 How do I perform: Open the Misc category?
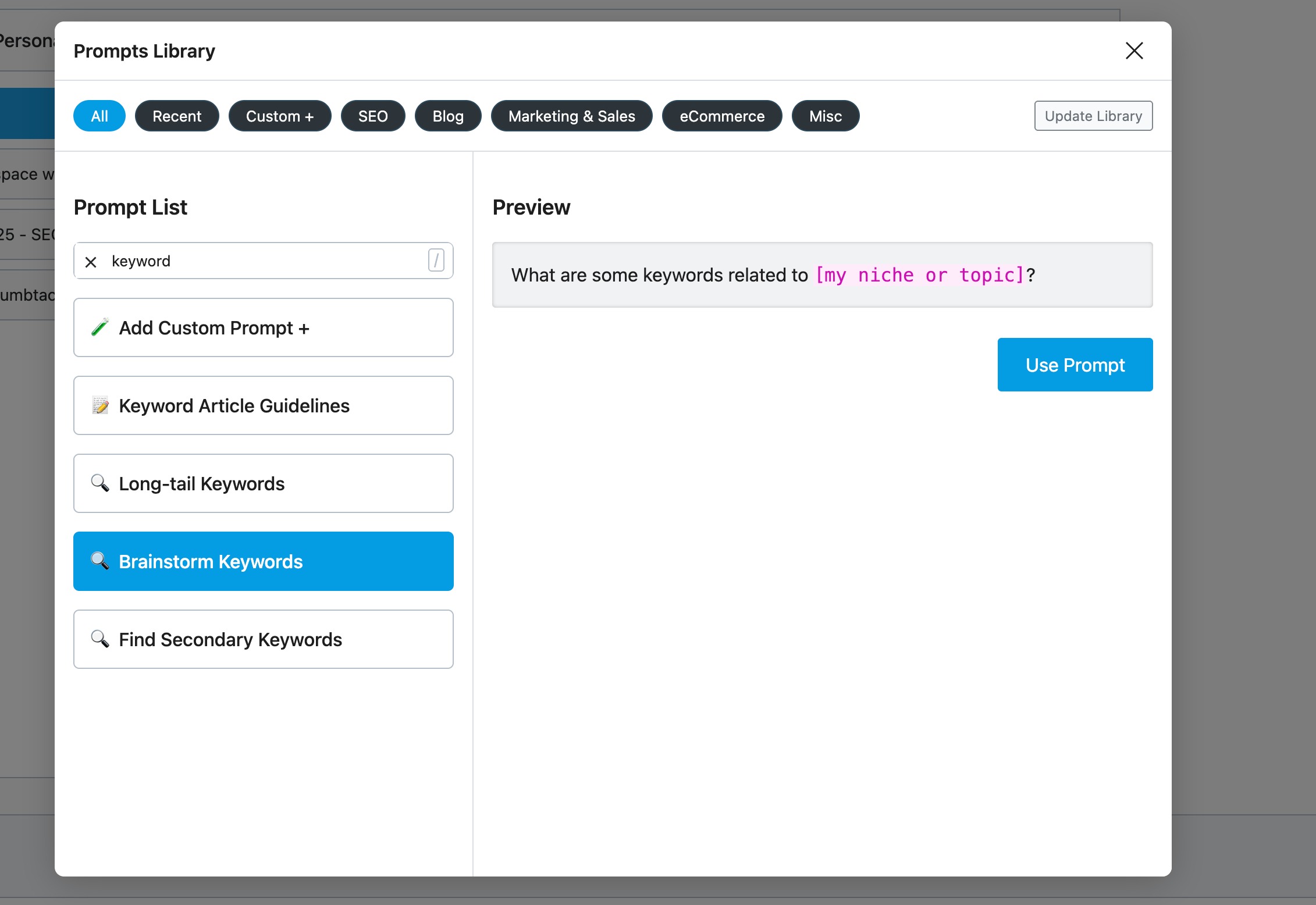click(x=825, y=116)
